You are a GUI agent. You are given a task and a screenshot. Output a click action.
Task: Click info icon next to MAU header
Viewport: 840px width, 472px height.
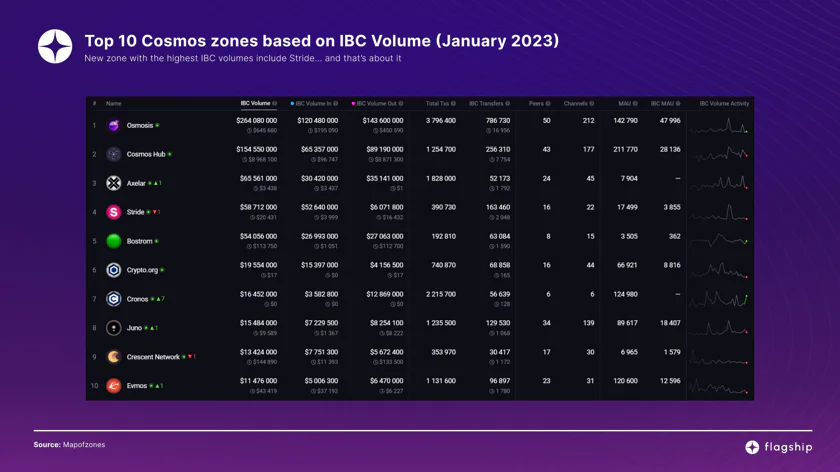tap(635, 103)
